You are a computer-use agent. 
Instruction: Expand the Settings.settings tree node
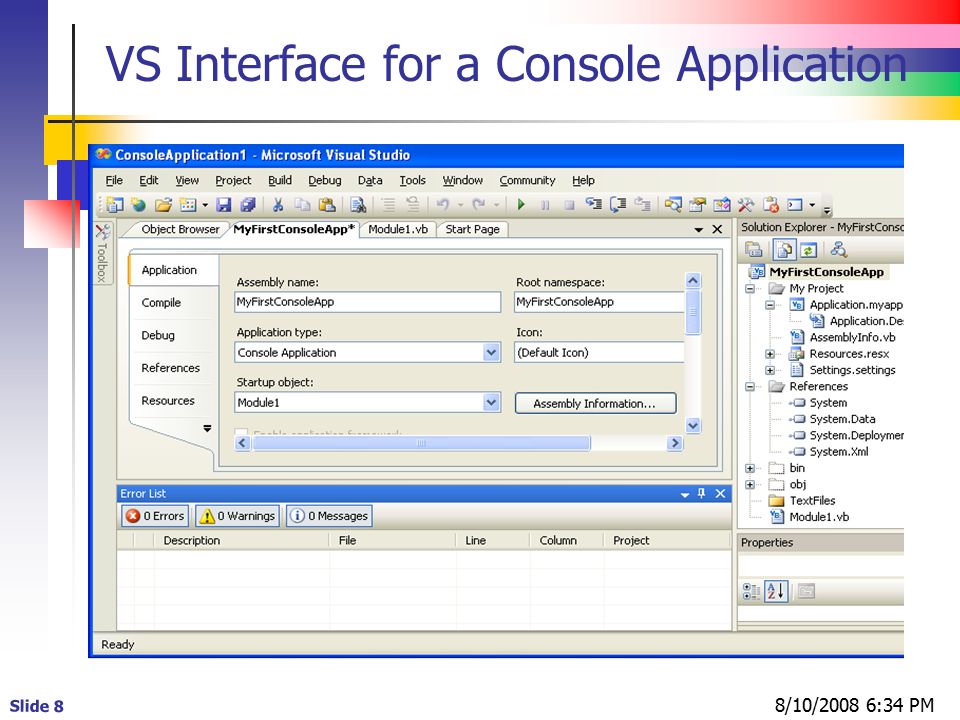[x=770, y=370]
